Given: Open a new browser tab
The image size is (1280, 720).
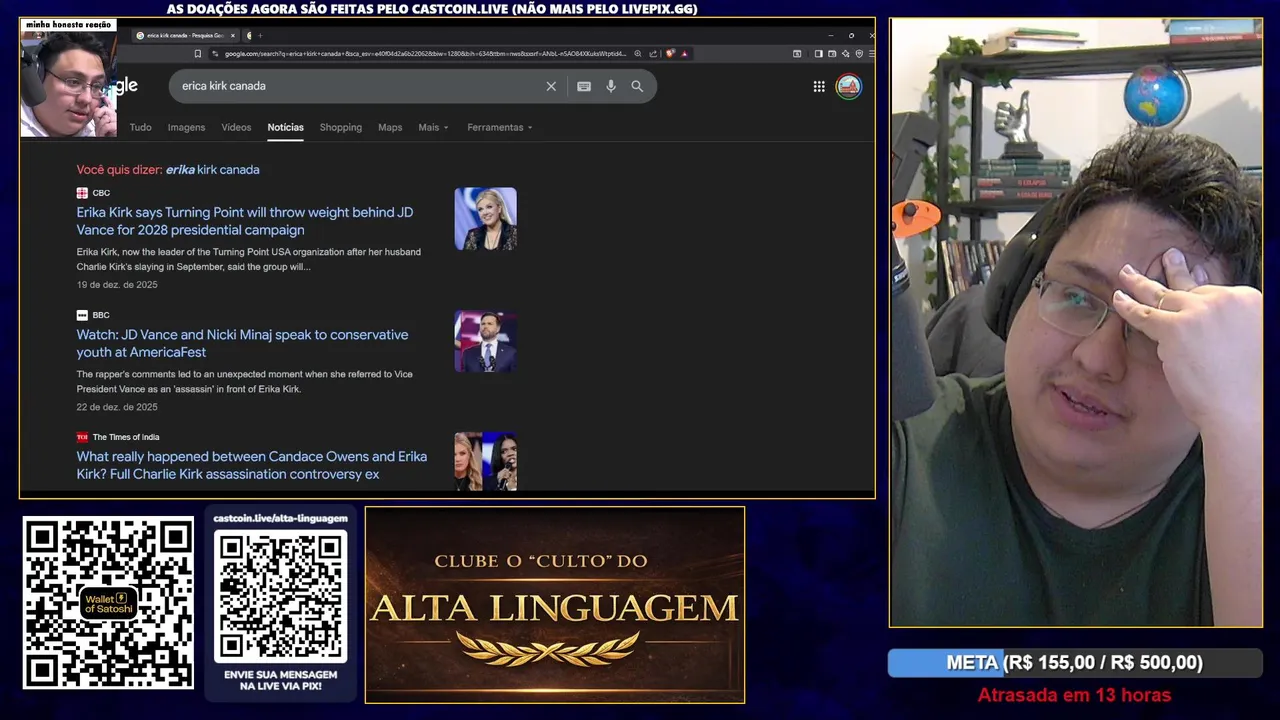Looking at the screenshot, I should pyautogui.click(x=261, y=36).
